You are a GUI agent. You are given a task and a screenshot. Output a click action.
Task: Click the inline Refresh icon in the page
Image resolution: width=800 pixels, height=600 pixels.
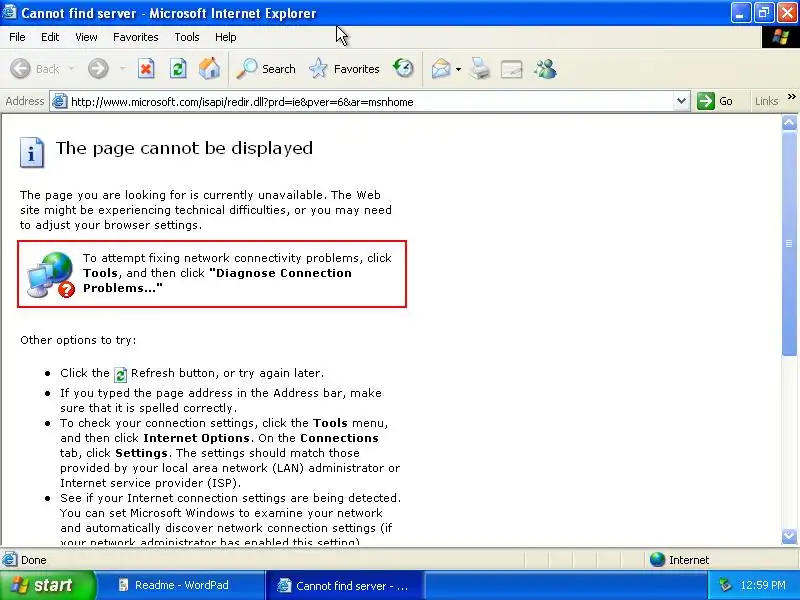120,374
